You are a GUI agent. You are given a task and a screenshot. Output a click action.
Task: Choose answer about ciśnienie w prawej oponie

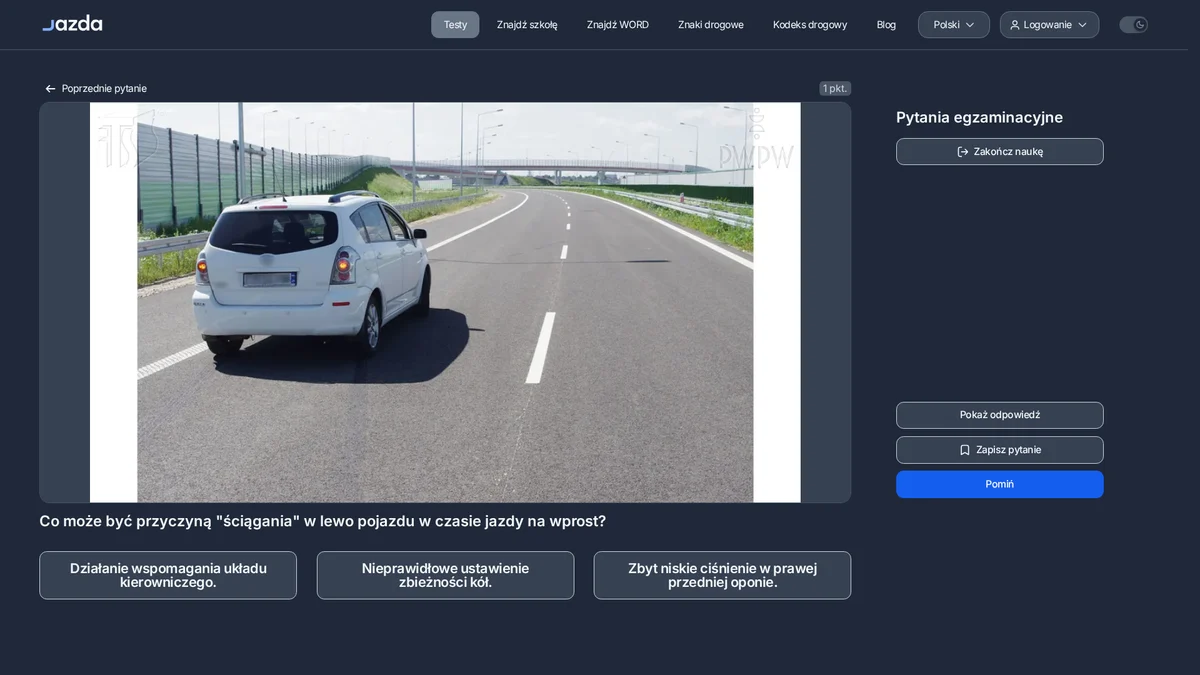[x=722, y=575]
